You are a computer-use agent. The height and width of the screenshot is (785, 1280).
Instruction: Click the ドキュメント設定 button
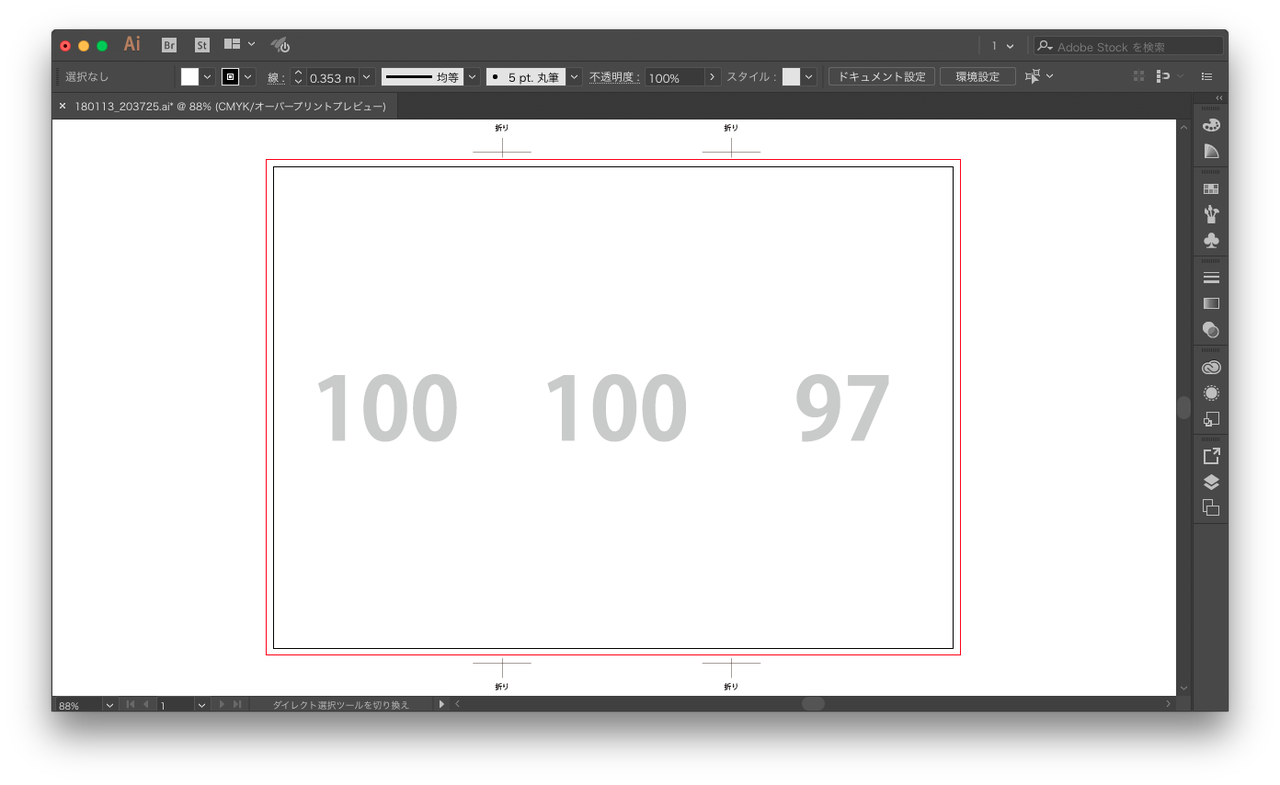880,76
